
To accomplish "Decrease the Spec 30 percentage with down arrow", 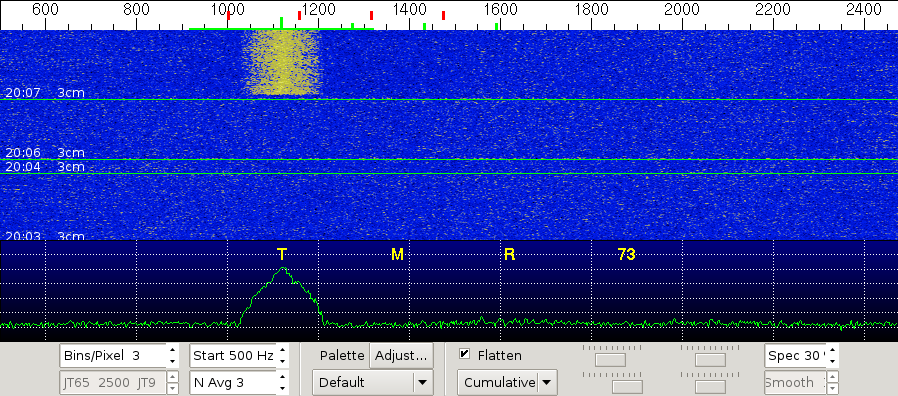I will tap(832, 362).
